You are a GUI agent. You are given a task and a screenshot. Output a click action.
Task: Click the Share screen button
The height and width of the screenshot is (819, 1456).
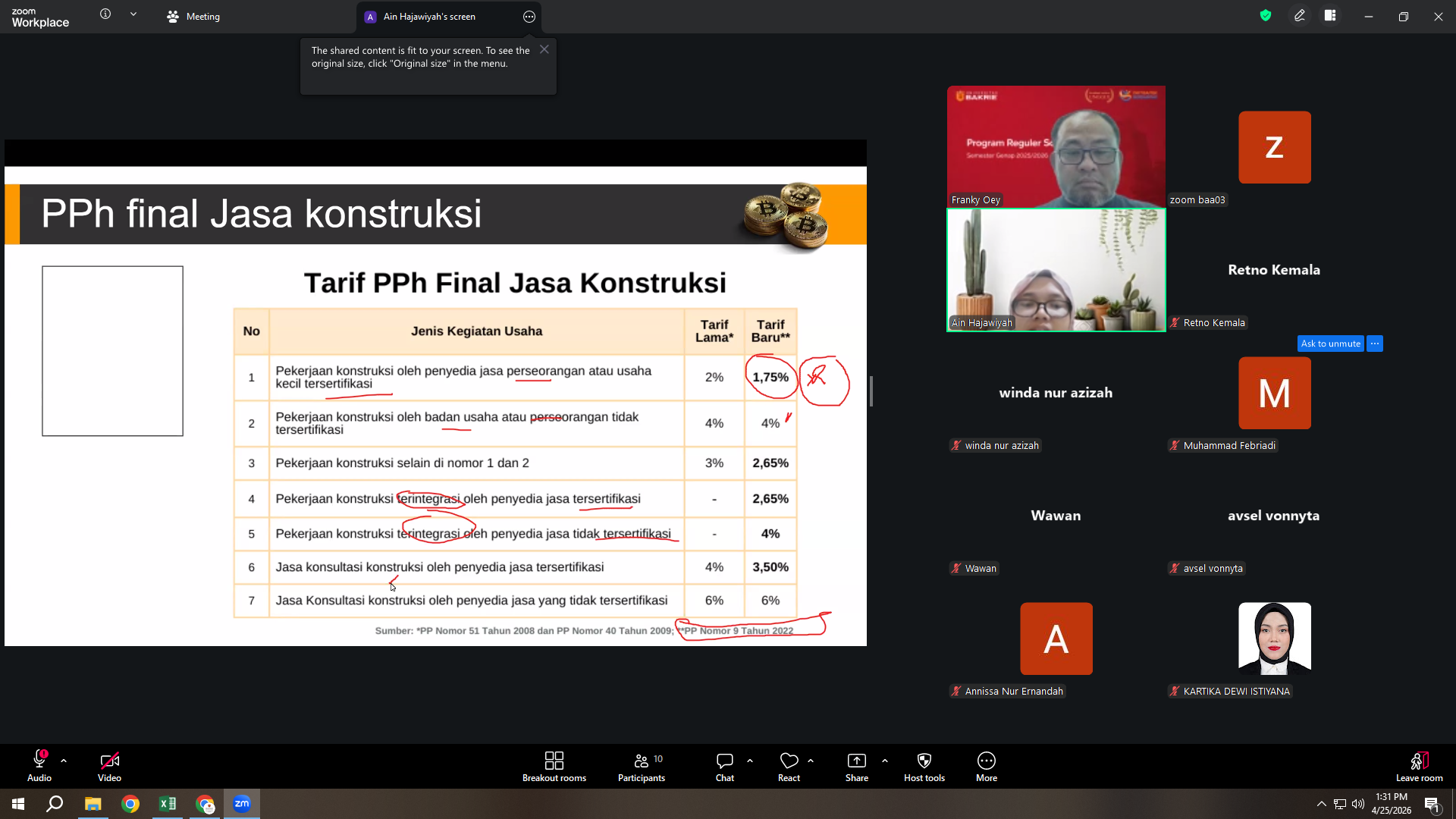[x=857, y=766]
